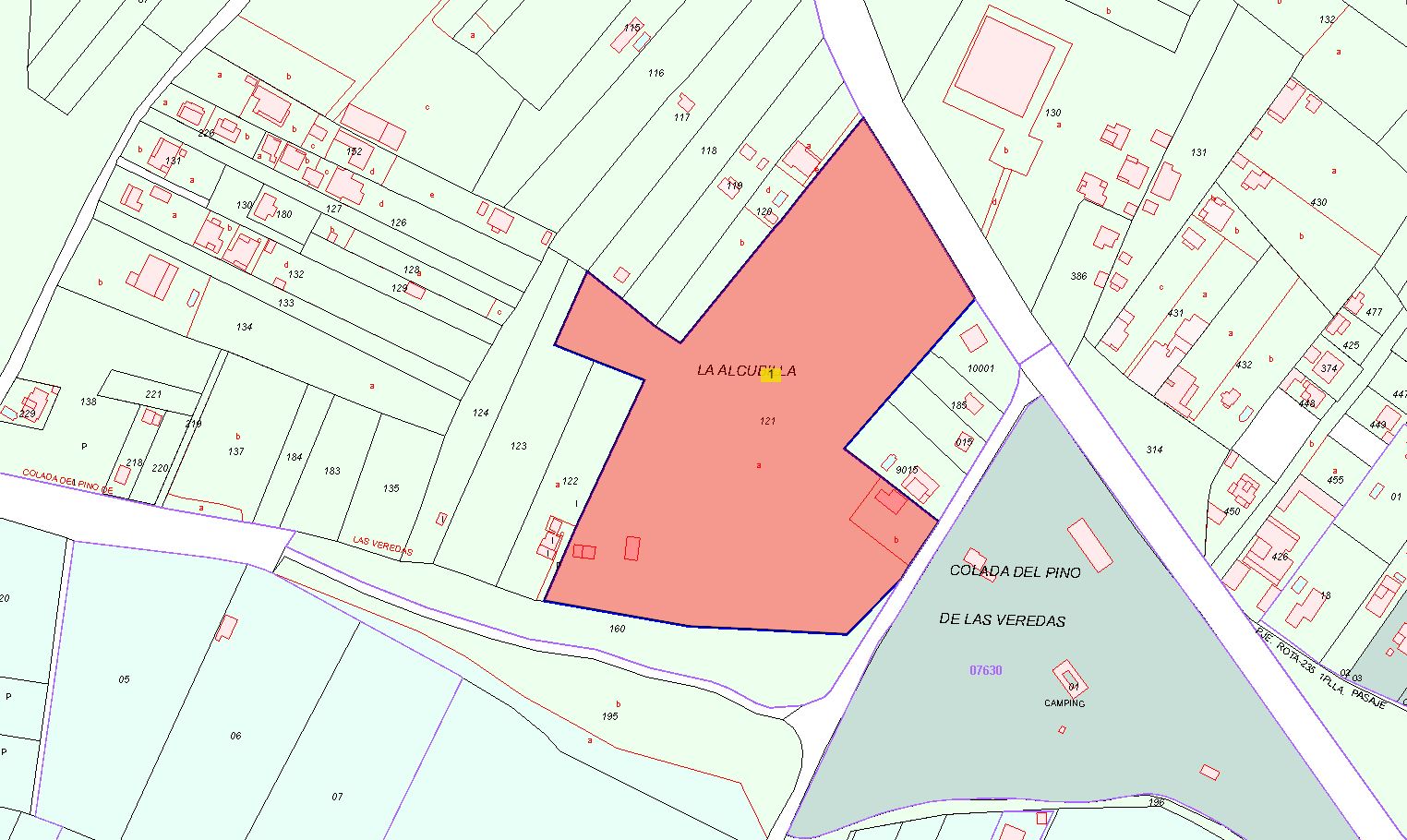Select block 06 in lower left

pyautogui.click(x=235, y=736)
